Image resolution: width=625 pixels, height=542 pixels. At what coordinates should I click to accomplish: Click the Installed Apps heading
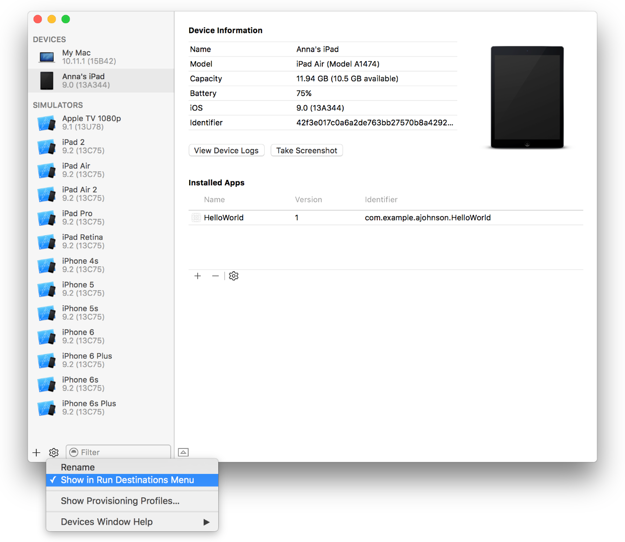[216, 183]
